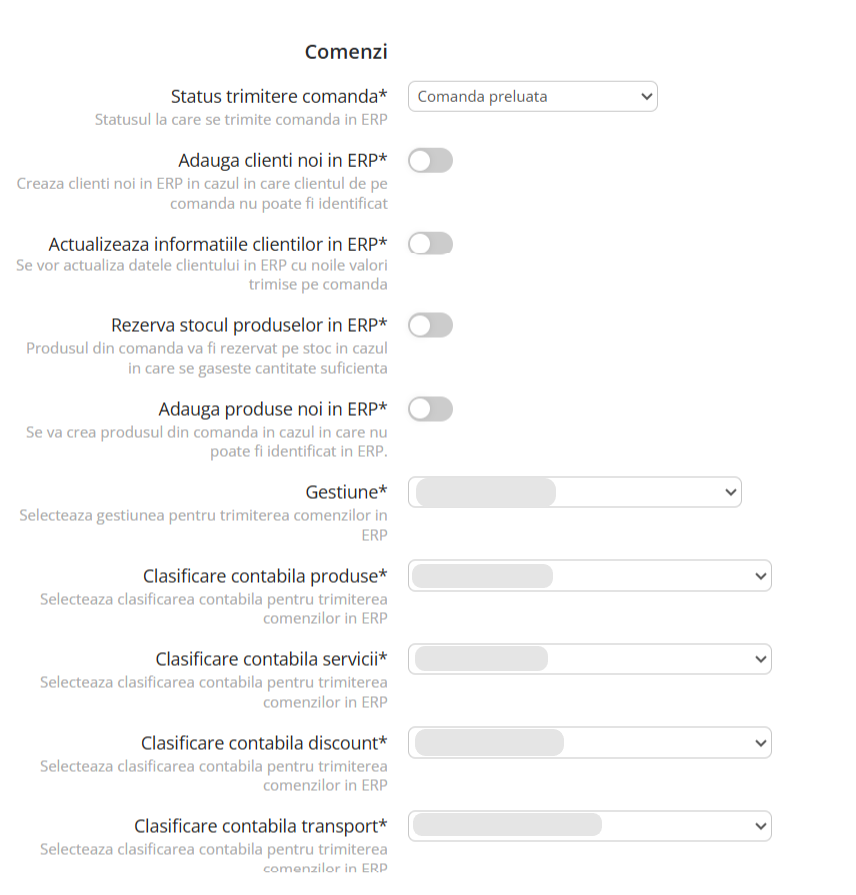856x895 pixels.
Task: Click the Status trimitere comanda label
Action: point(279,97)
